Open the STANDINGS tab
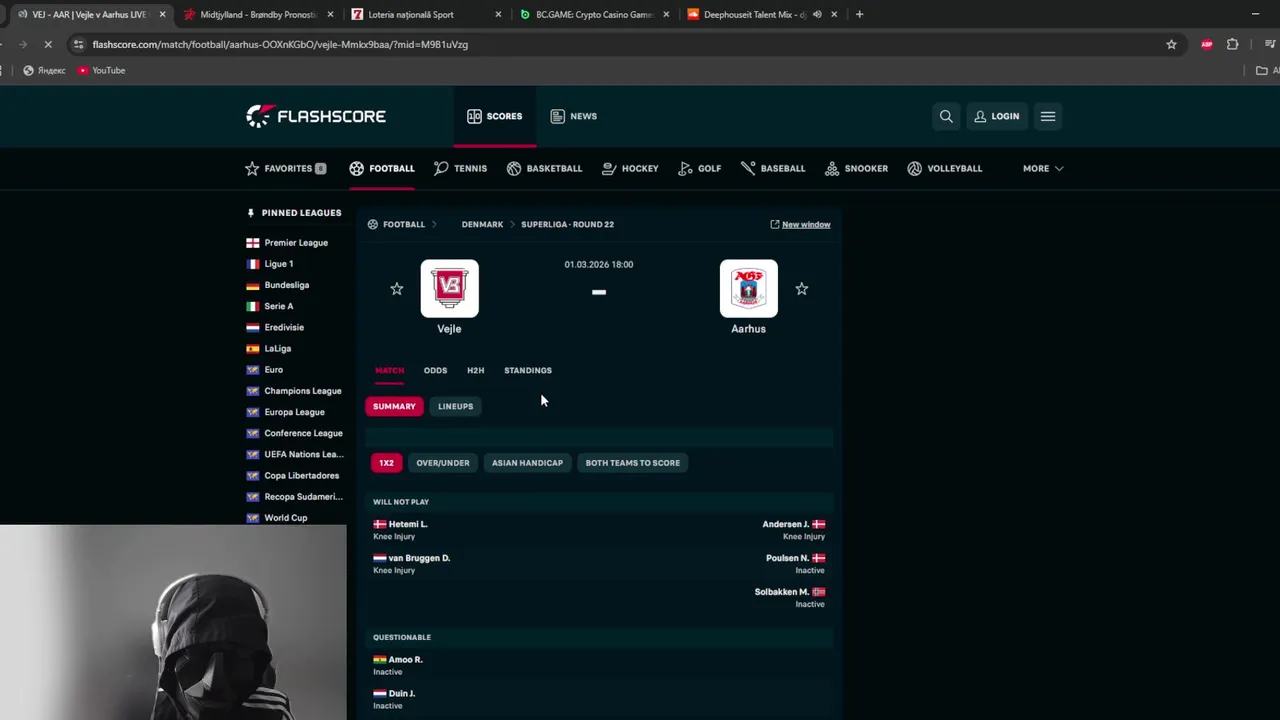Image resolution: width=1280 pixels, height=720 pixels. (x=528, y=370)
